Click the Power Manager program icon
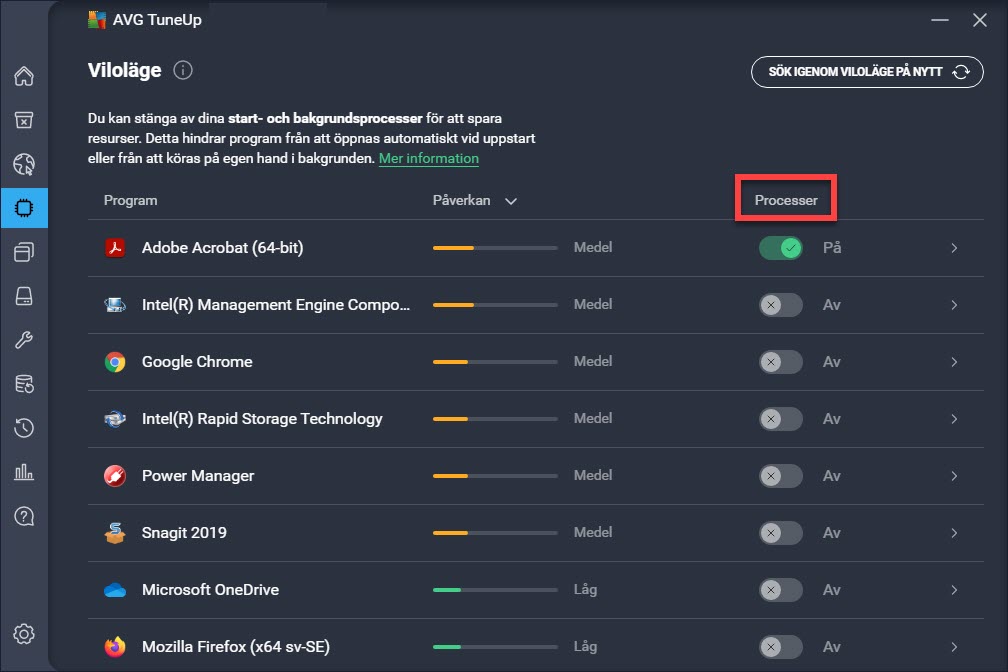This screenshot has width=1008, height=672. [x=115, y=476]
